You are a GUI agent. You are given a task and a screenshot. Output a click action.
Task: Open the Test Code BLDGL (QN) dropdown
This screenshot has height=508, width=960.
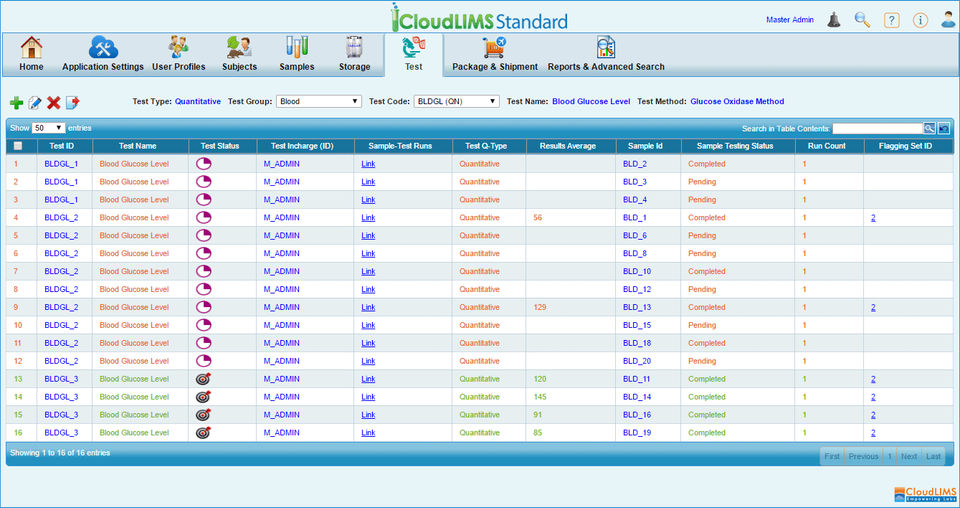coord(456,102)
